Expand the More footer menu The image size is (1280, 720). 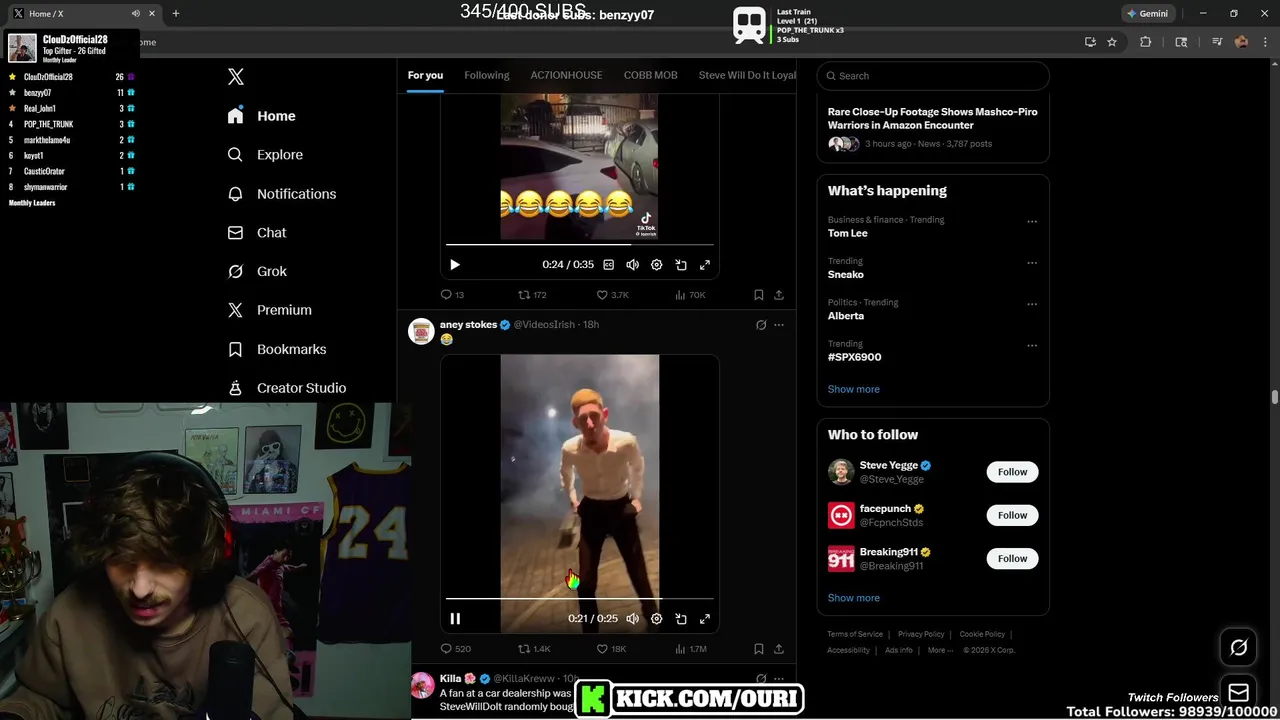click(x=940, y=650)
